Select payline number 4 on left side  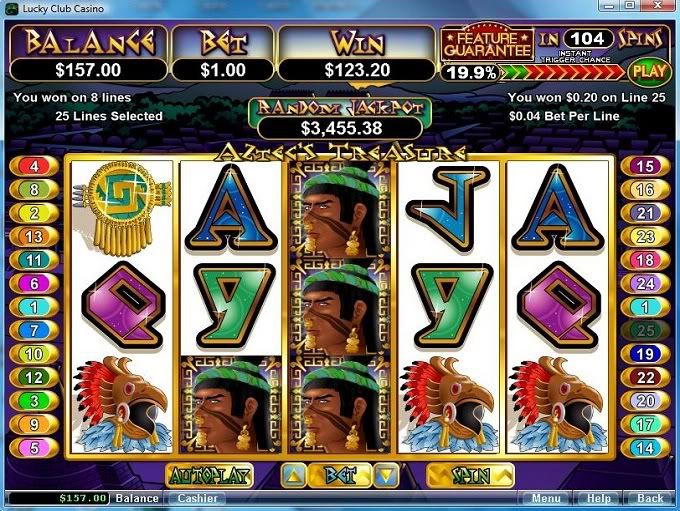point(34,166)
